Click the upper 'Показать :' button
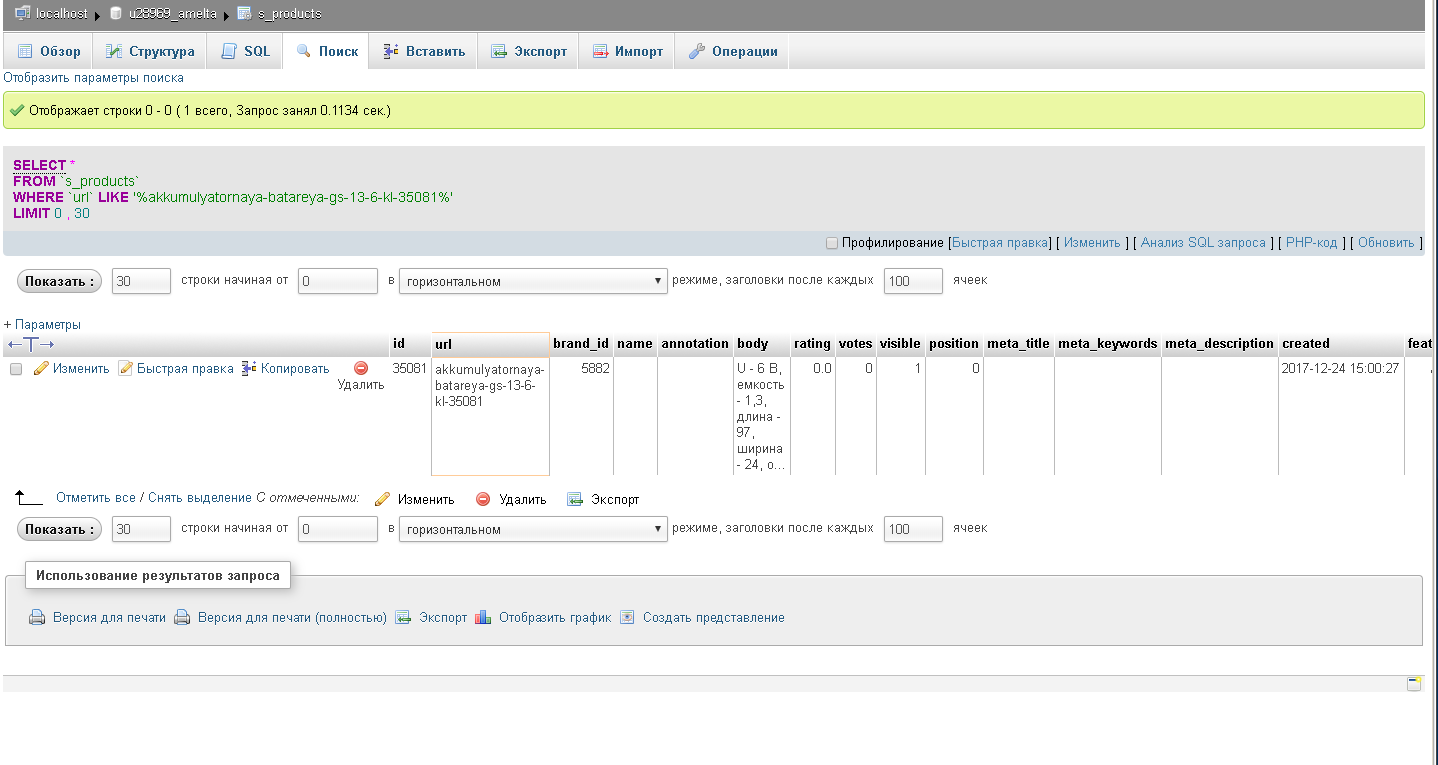 (59, 281)
